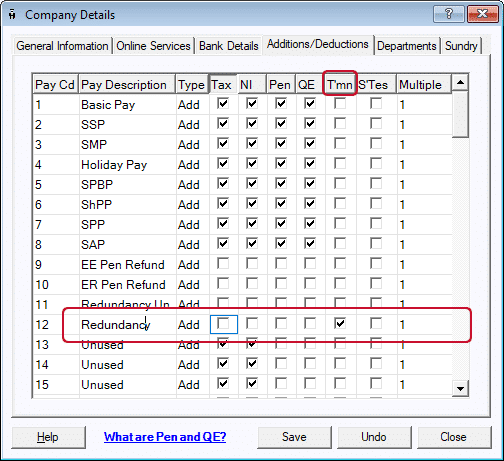Click the Undo button
The width and height of the screenshot is (504, 461).
point(374,437)
